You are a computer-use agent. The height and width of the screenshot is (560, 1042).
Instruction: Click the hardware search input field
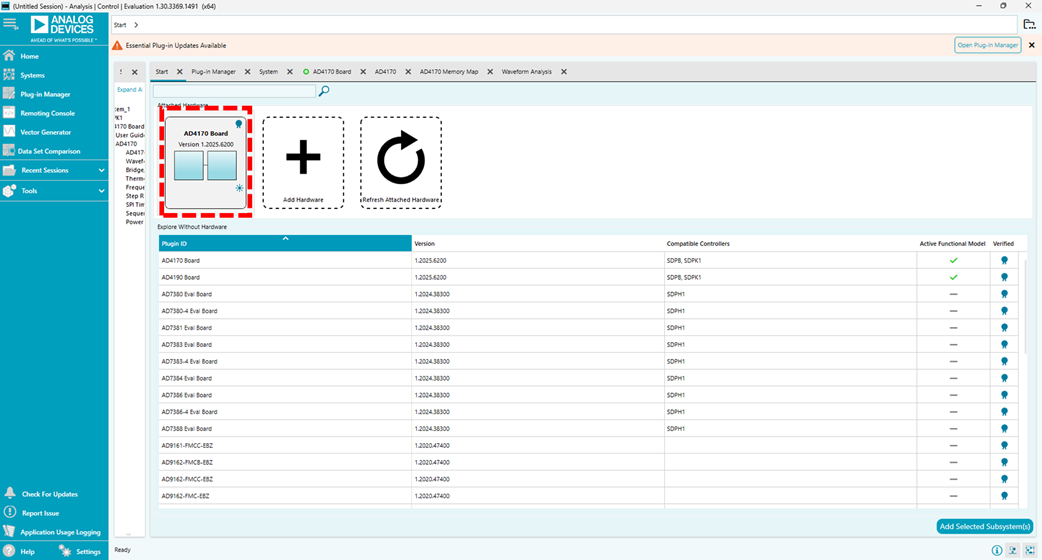click(x=234, y=91)
